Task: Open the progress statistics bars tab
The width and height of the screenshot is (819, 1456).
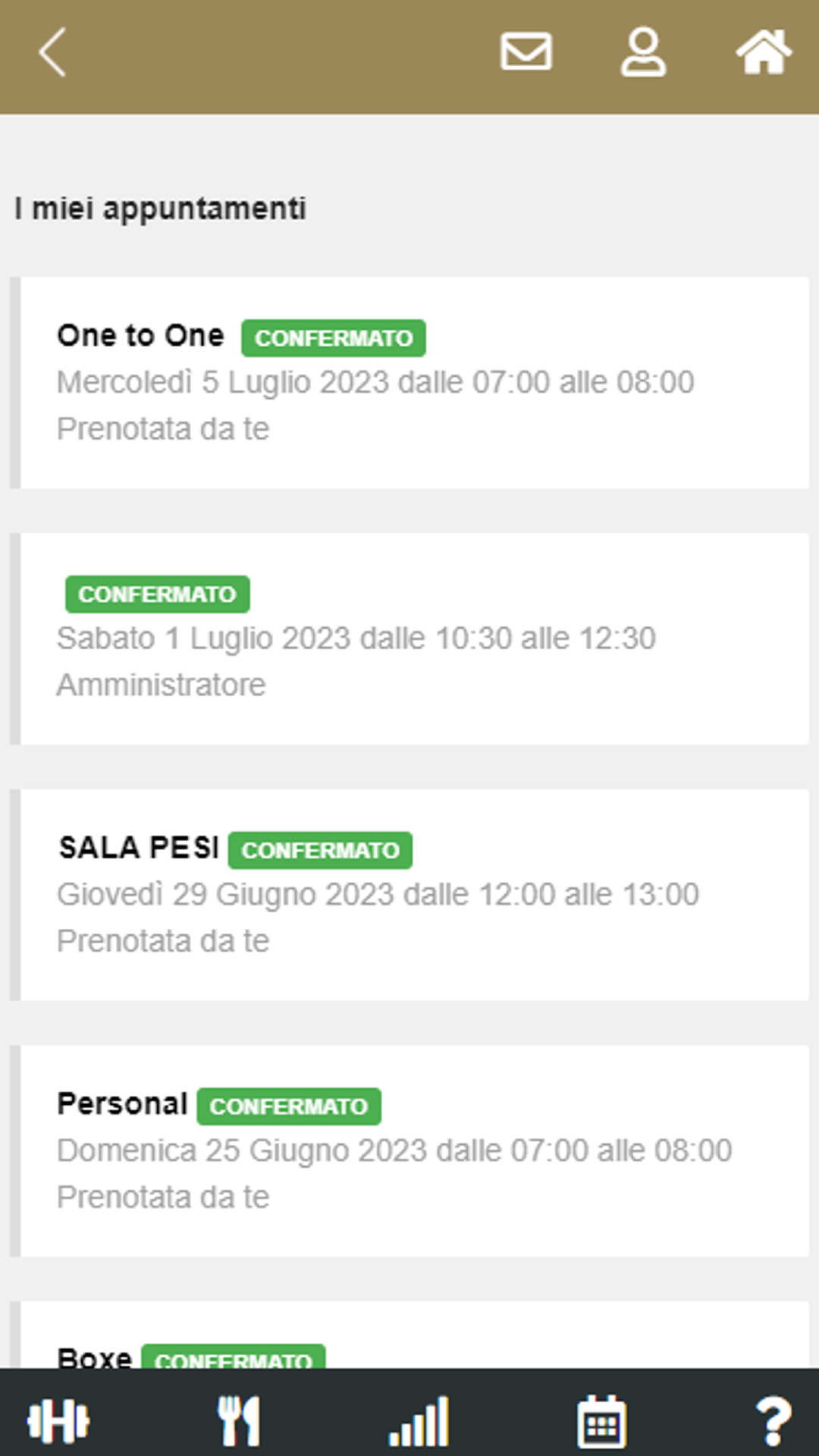Action: pyautogui.click(x=419, y=1420)
